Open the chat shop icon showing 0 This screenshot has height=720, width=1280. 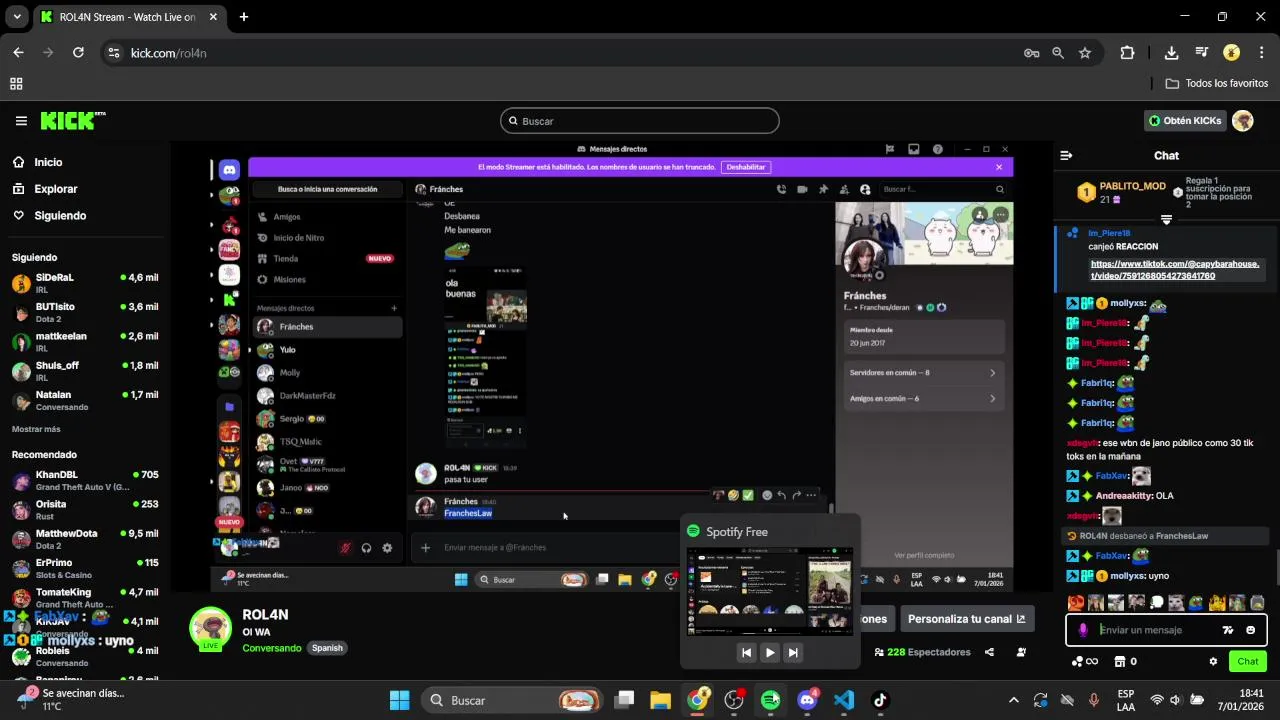(1126, 661)
